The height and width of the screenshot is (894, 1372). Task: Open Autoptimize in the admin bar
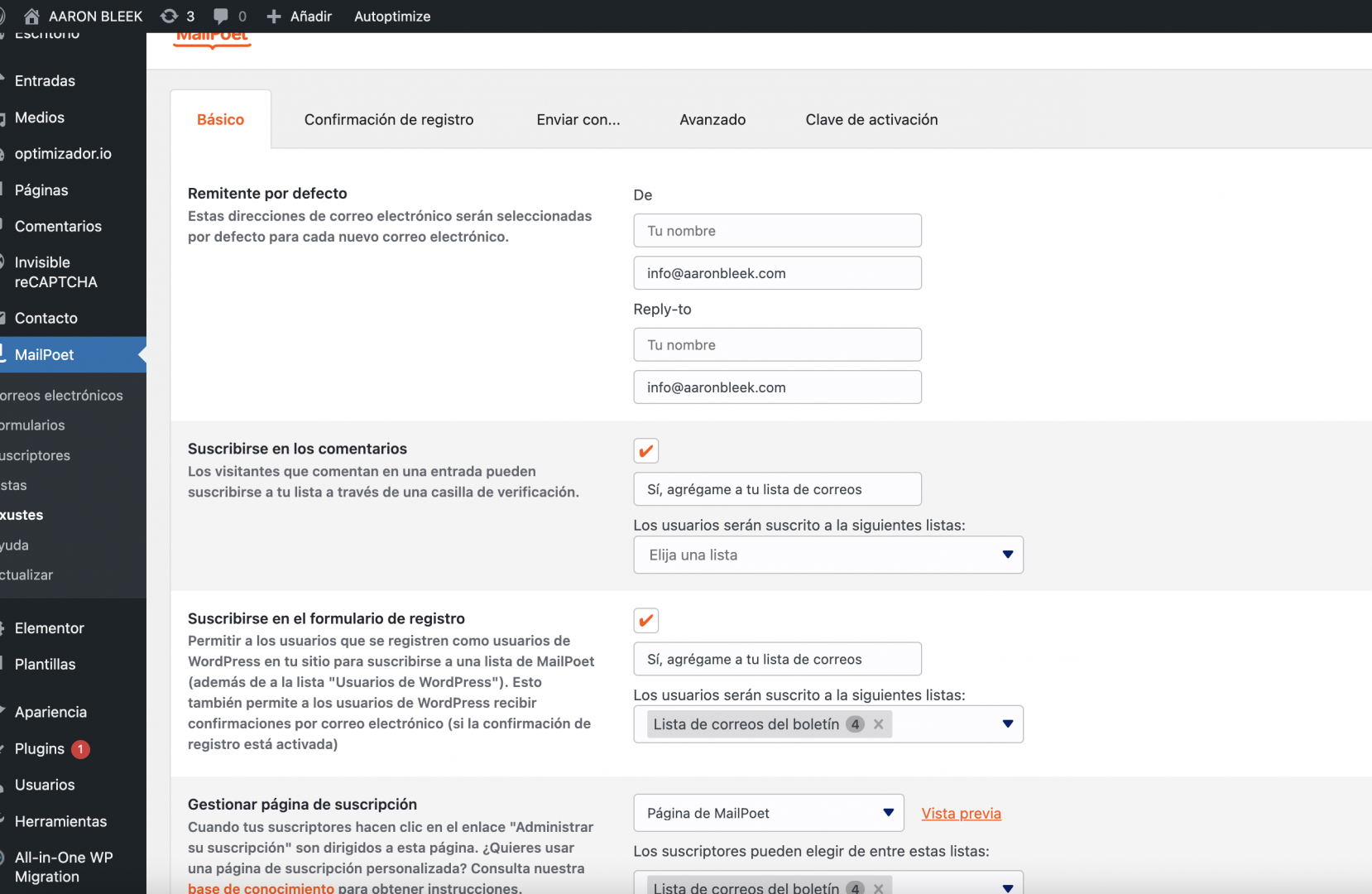(x=392, y=16)
